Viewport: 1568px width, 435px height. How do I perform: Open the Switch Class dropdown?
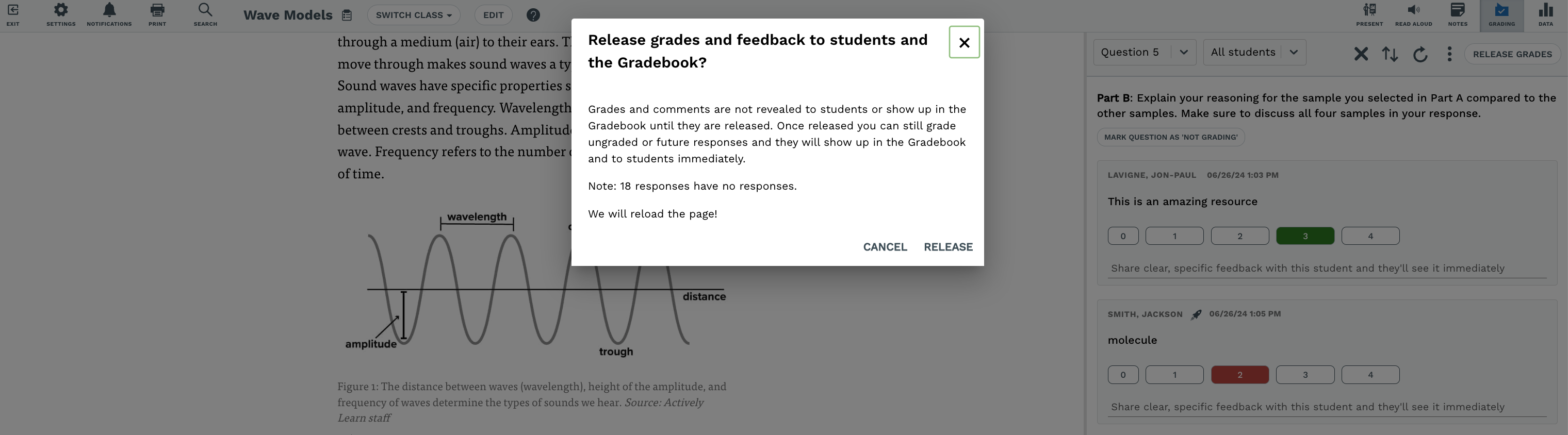click(413, 15)
